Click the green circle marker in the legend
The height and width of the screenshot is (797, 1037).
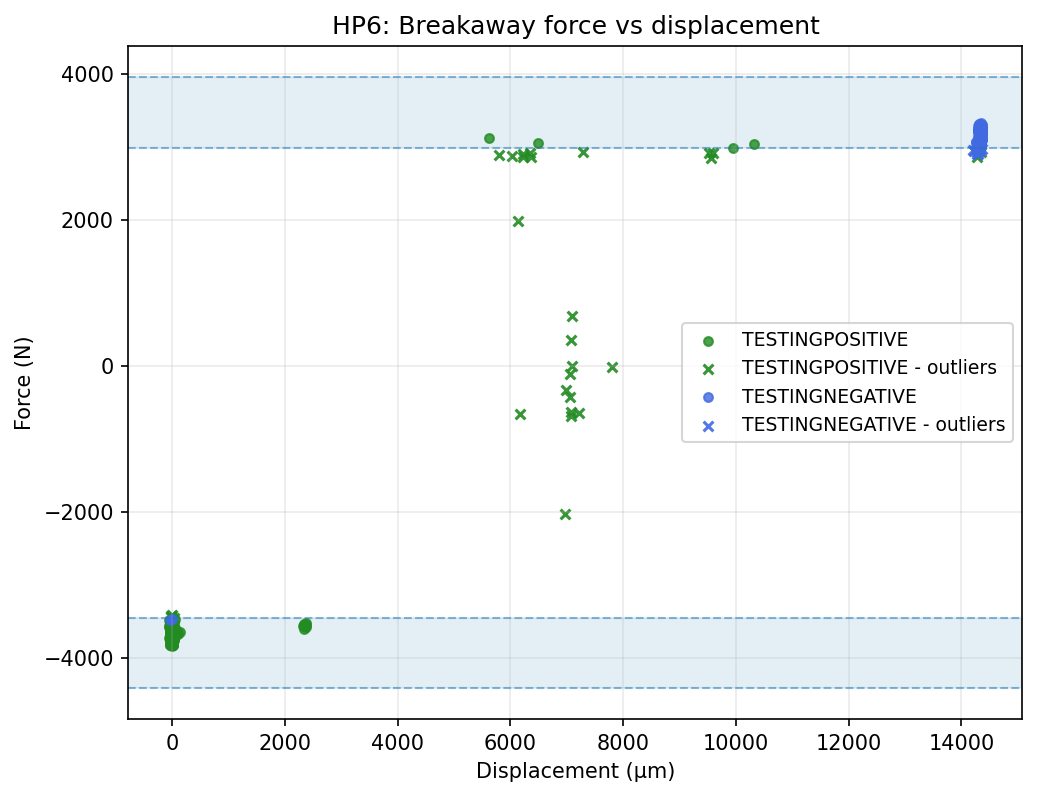tap(708, 340)
